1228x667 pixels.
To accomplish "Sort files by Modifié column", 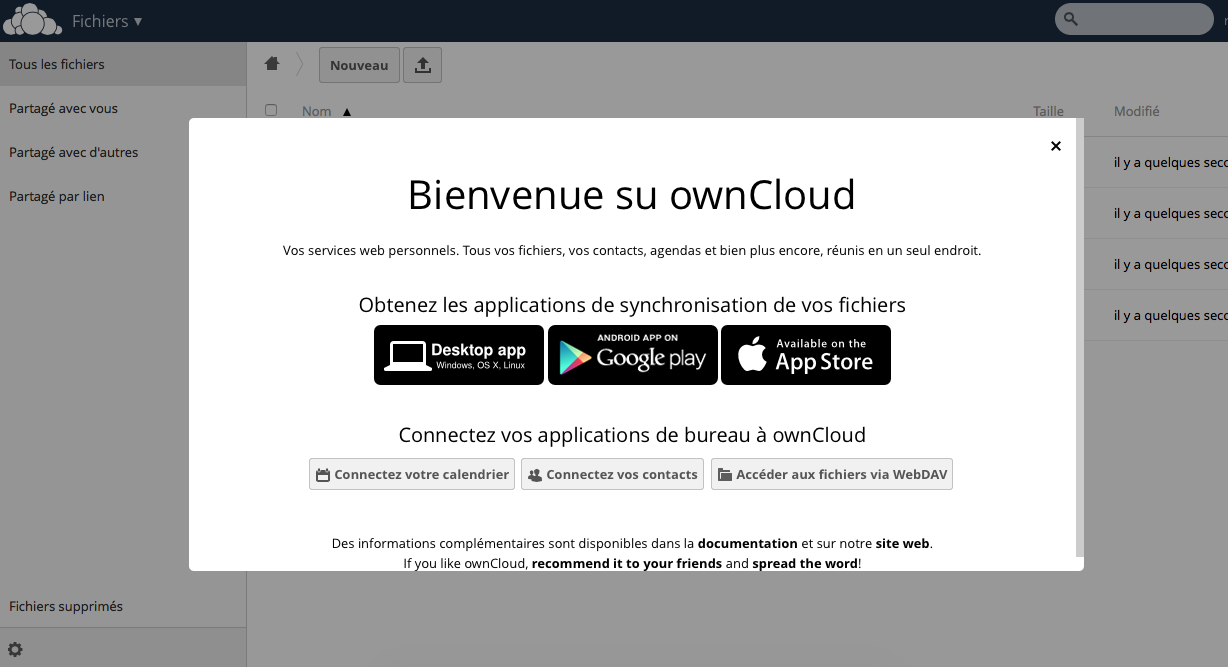I will 1136,111.
